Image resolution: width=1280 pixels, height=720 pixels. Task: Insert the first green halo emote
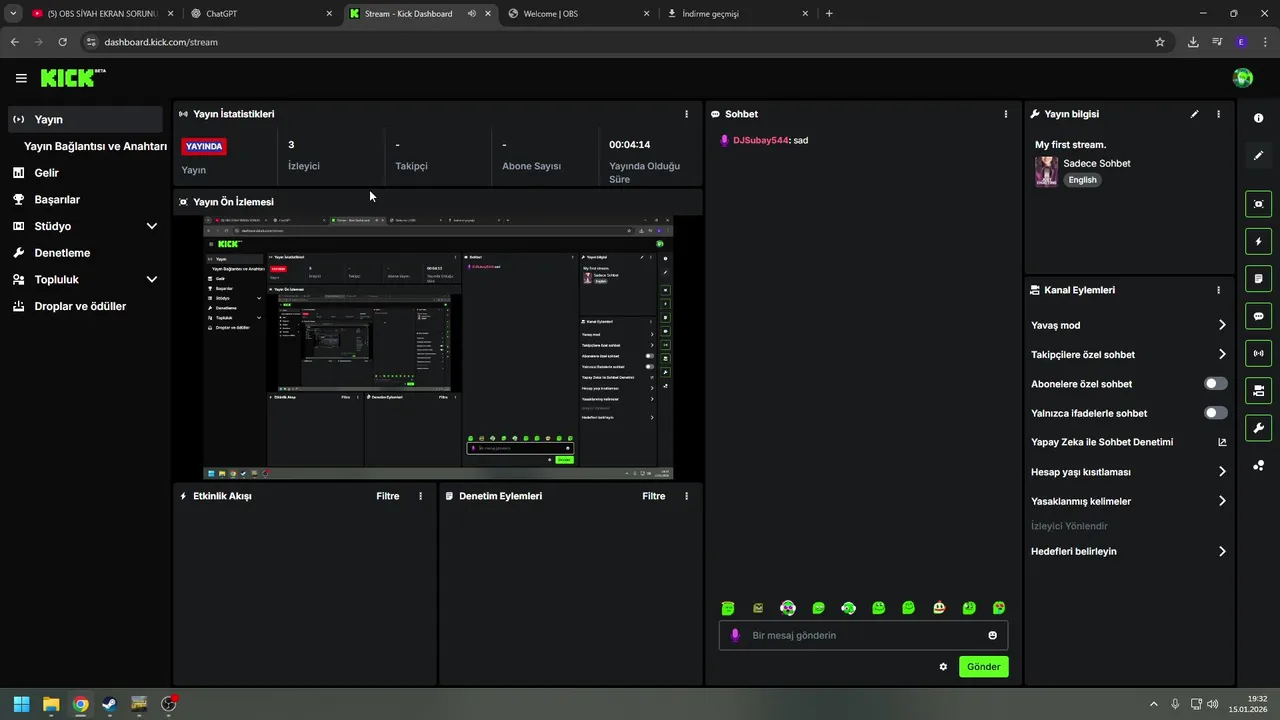[x=729, y=607]
